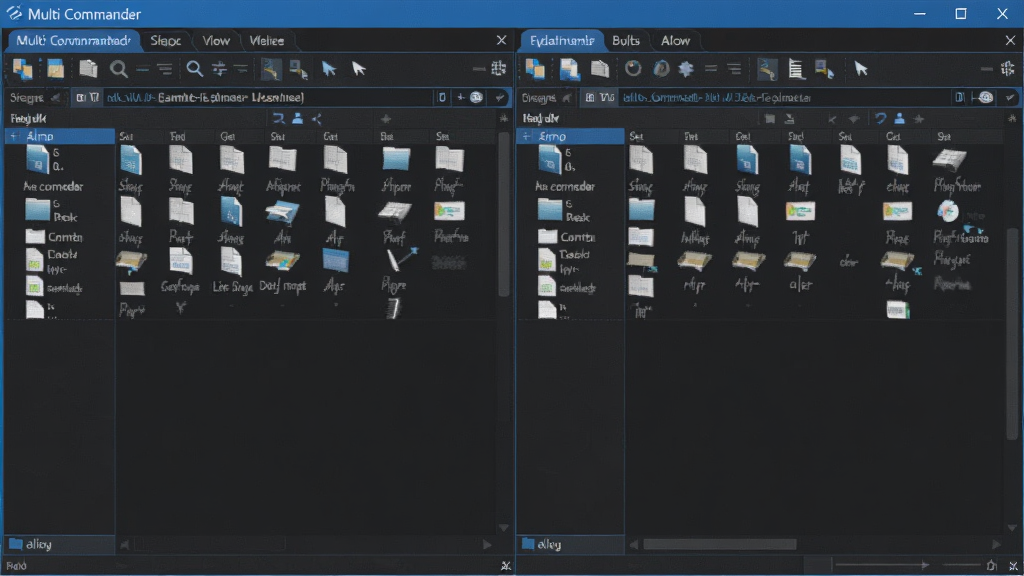This screenshot has height=576, width=1024.
Task: Toggle the highlighted brush tool in right pane toolbar
Action: click(767, 69)
